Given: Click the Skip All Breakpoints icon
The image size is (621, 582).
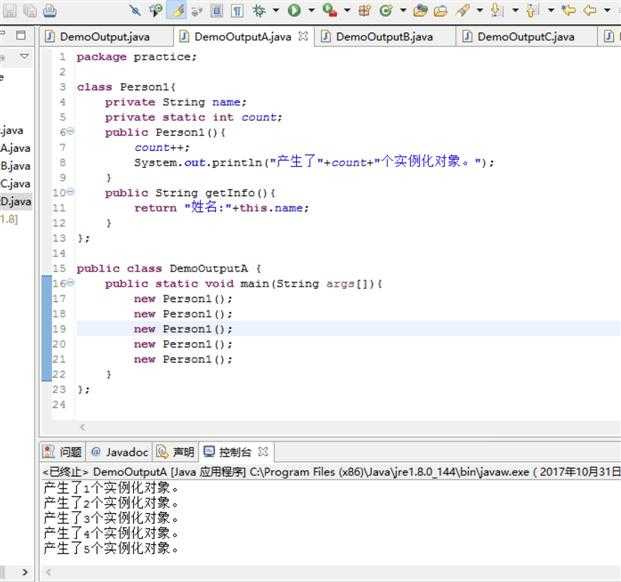Looking at the screenshot, I should click(135, 10).
